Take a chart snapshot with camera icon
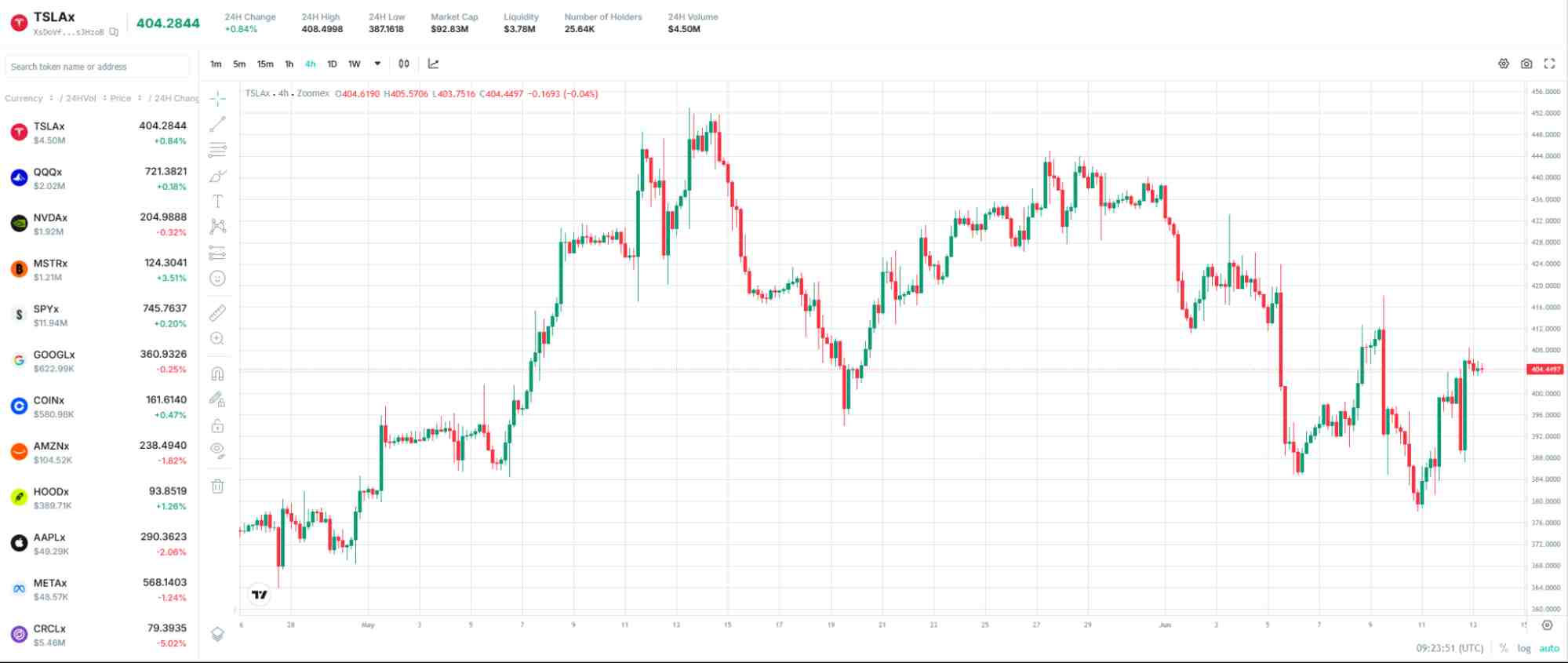Image resolution: width=1568 pixels, height=663 pixels. coord(1526,64)
